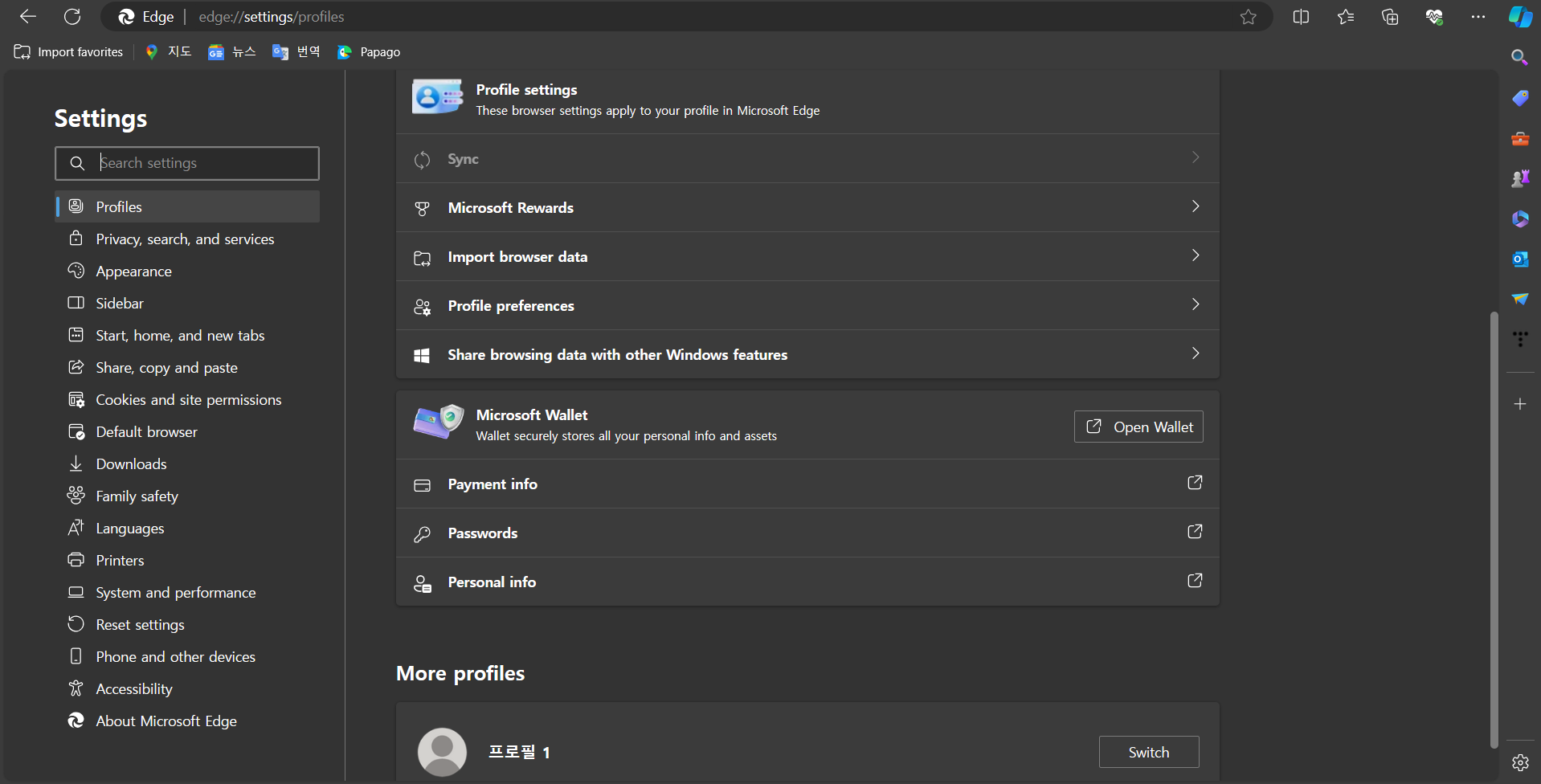The width and height of the screenshot is (1541, 784).
Task: Open Browser essentials heart icon
Action: 1434,17
